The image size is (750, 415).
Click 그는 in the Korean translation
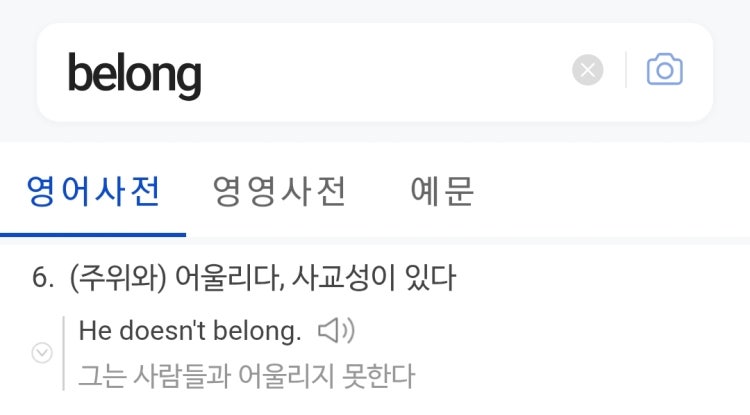click(101, 376)
